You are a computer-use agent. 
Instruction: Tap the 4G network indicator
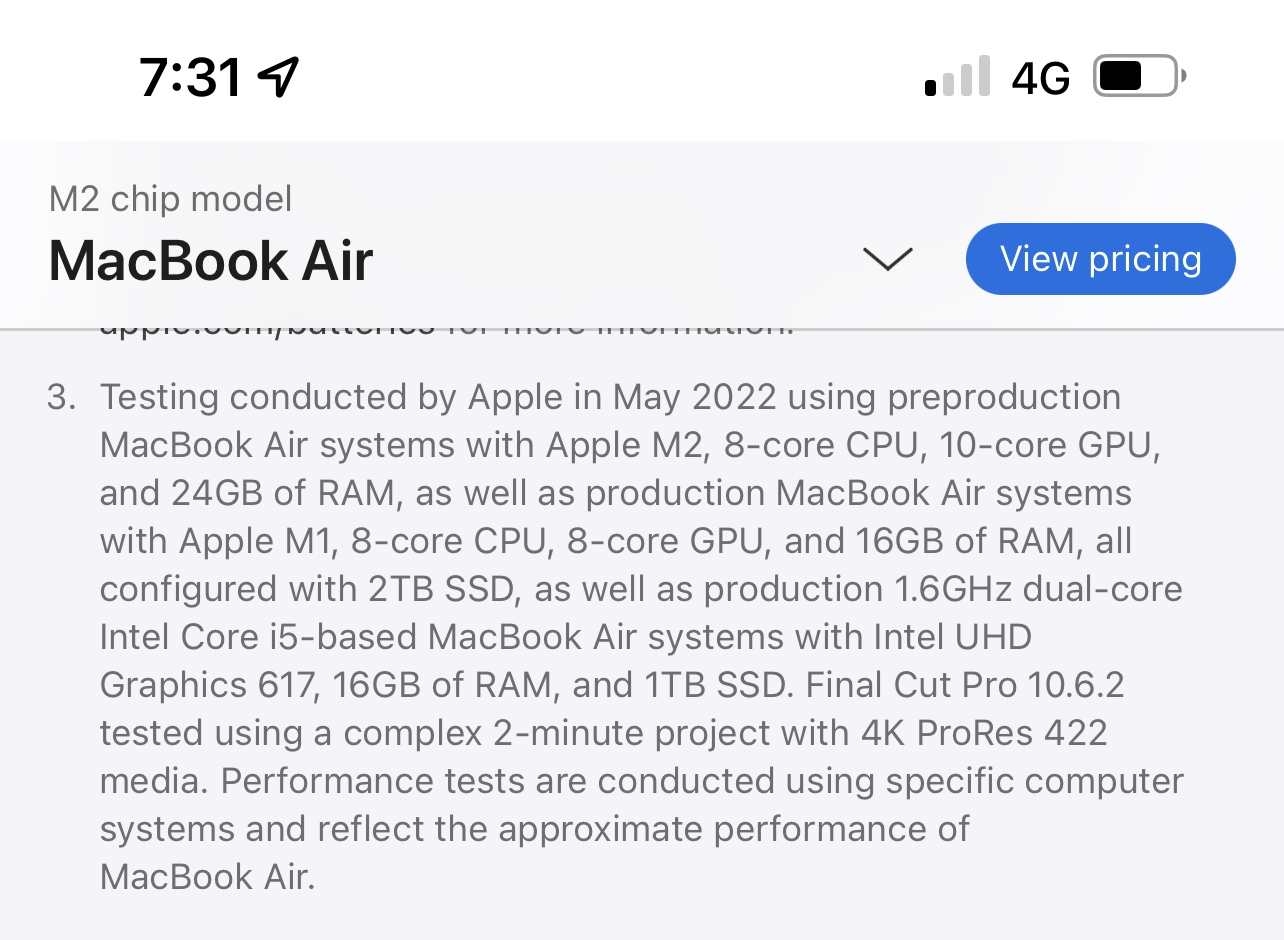(1041, 77)
